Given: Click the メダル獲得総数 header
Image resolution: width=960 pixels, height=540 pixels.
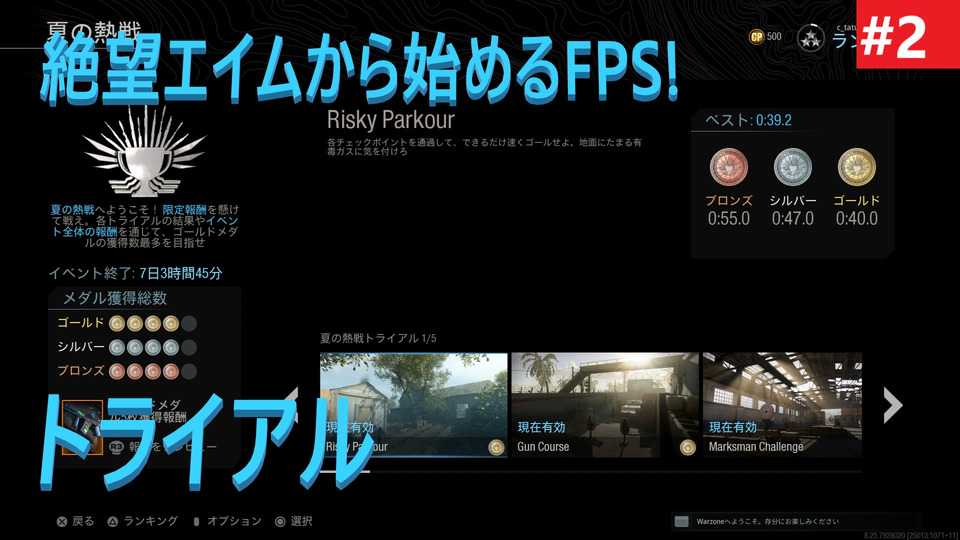Looking at the screenshot, I should pyautogui.click(x=115, y=298).
